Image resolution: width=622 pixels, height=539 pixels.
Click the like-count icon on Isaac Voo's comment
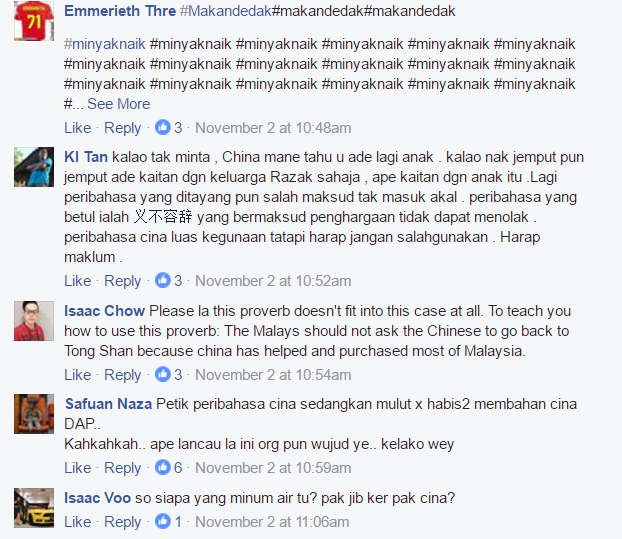click(163, 522)
